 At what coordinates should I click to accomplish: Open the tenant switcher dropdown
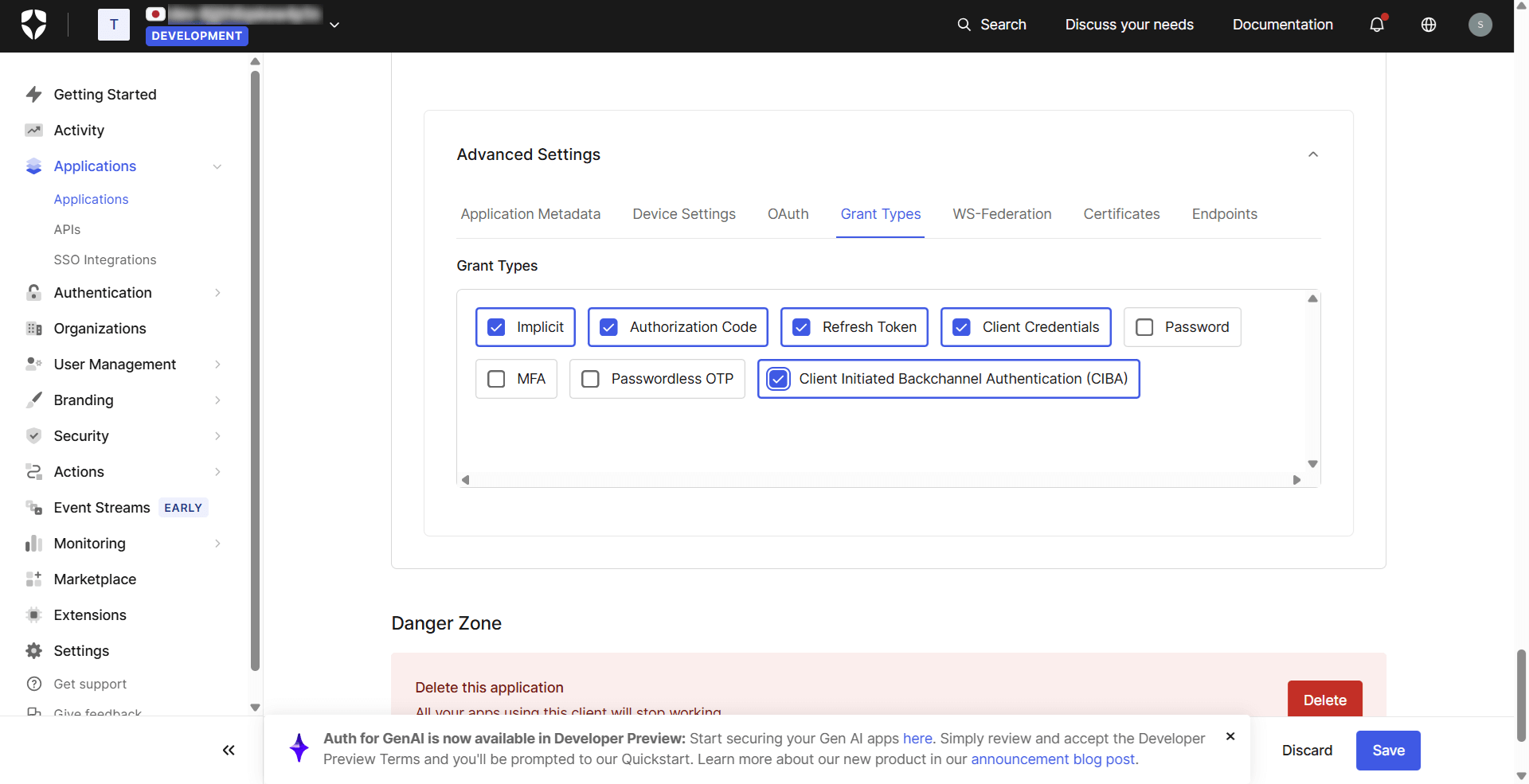click(x=334, y=25)
